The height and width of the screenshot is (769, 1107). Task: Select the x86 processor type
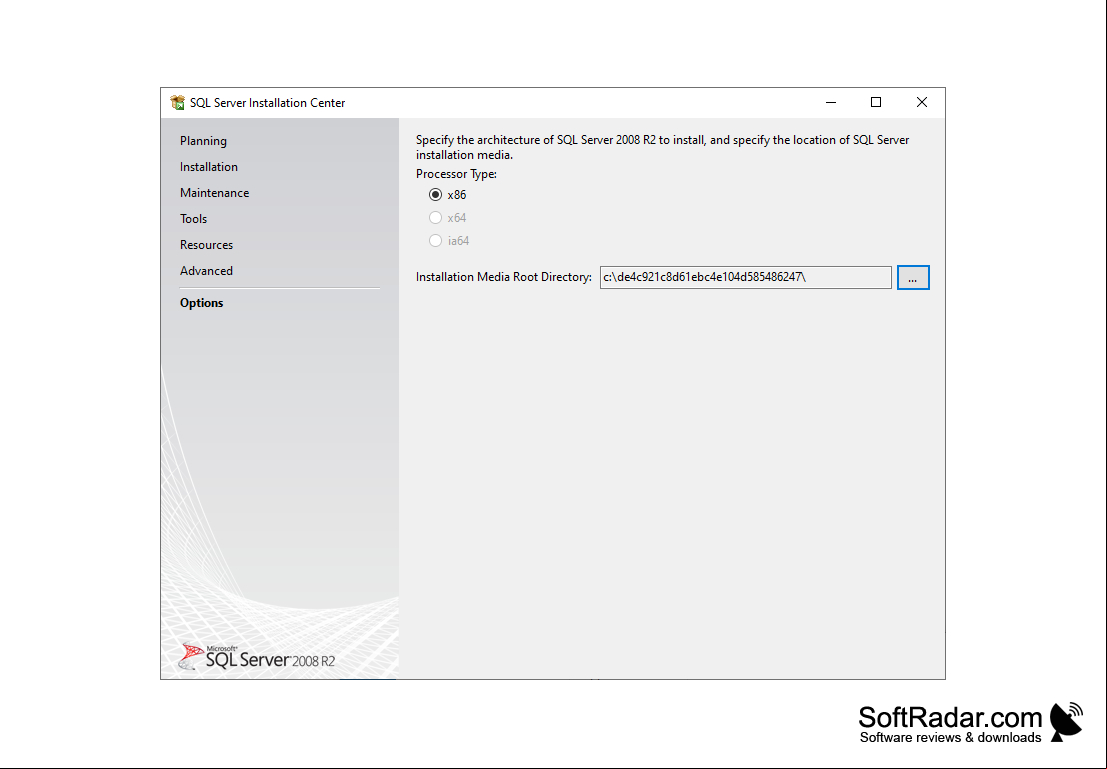point(436,195)
